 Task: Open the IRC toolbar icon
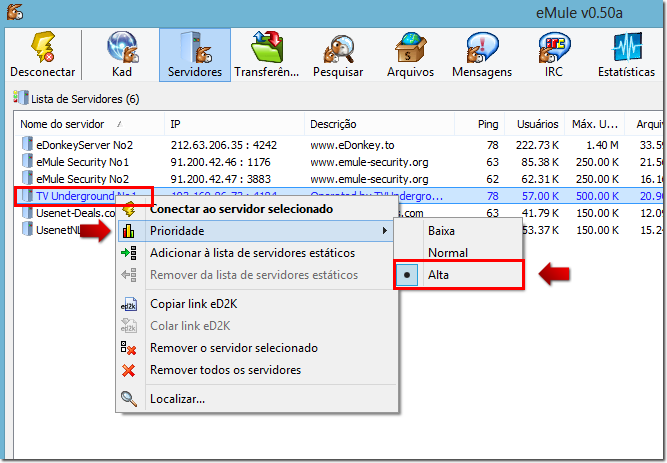click(554, 47)
